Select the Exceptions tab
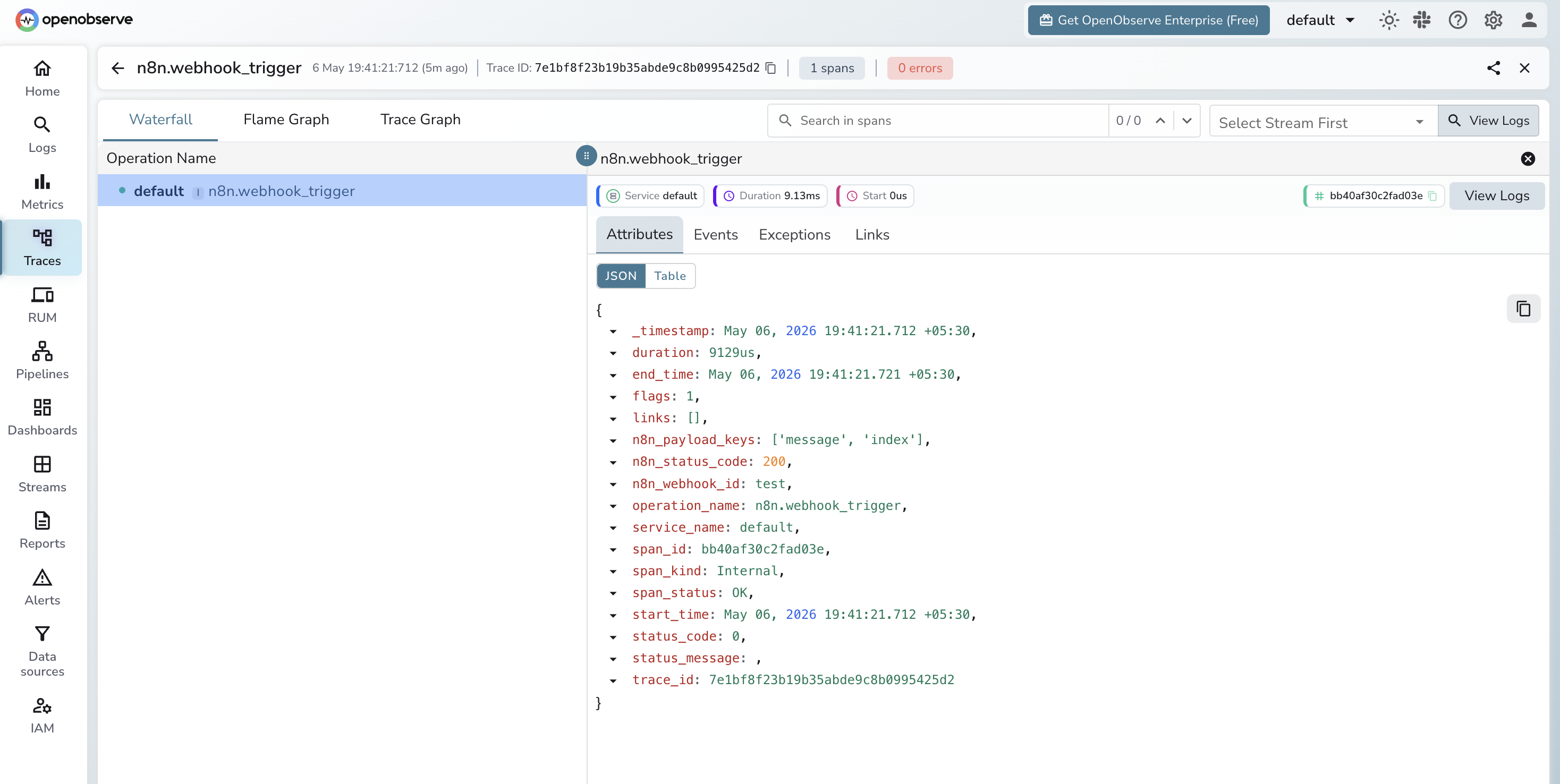 point(794,235)
